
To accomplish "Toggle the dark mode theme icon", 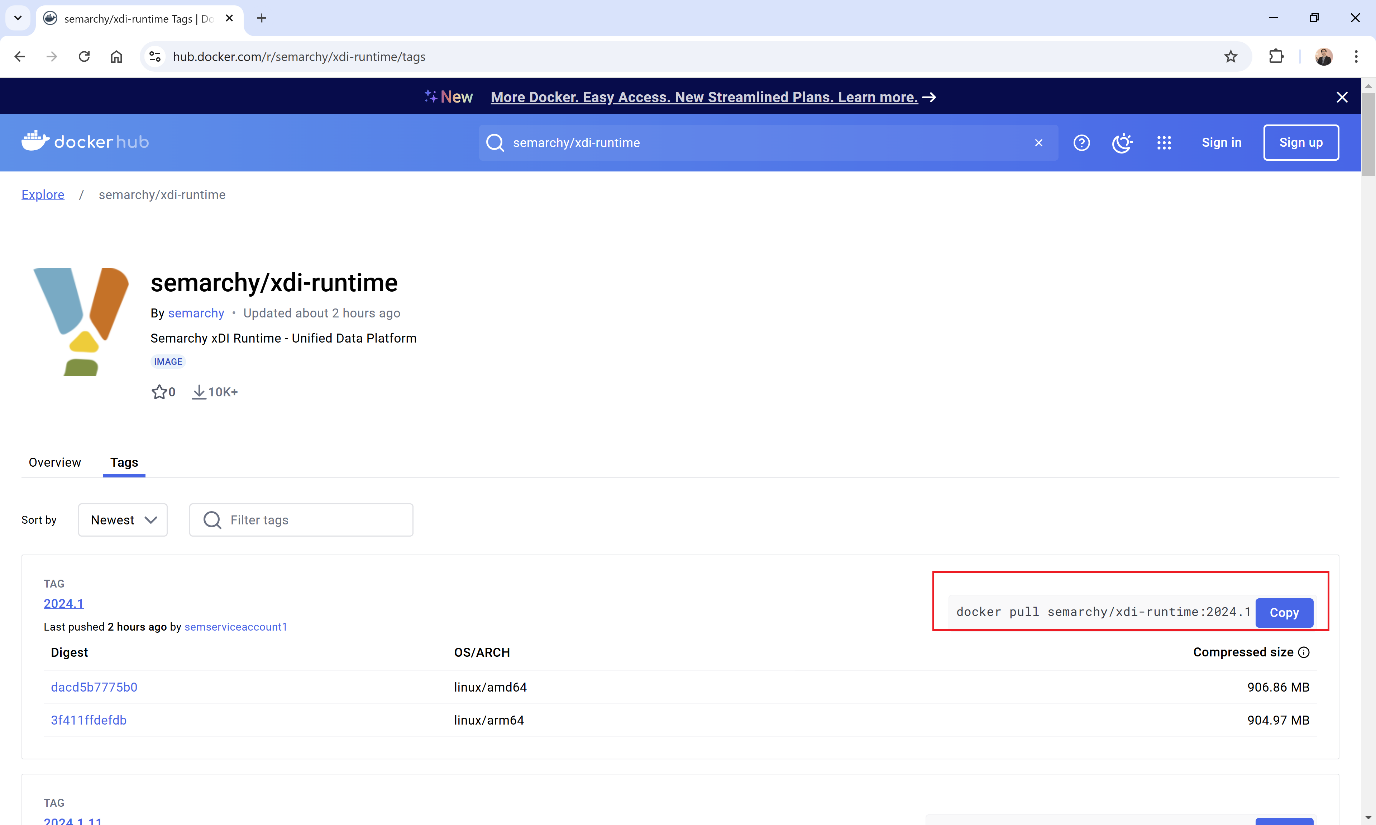I will click(1122, 143).
